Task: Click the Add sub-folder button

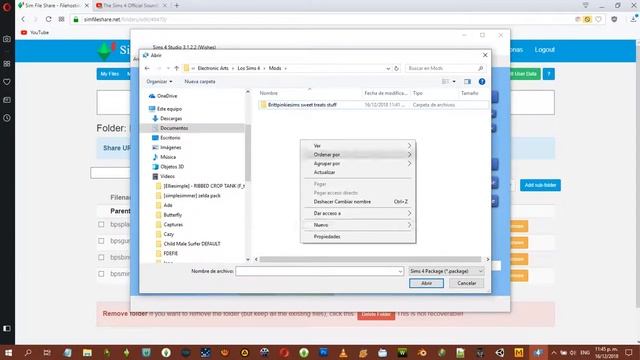Action: point(540,185)
